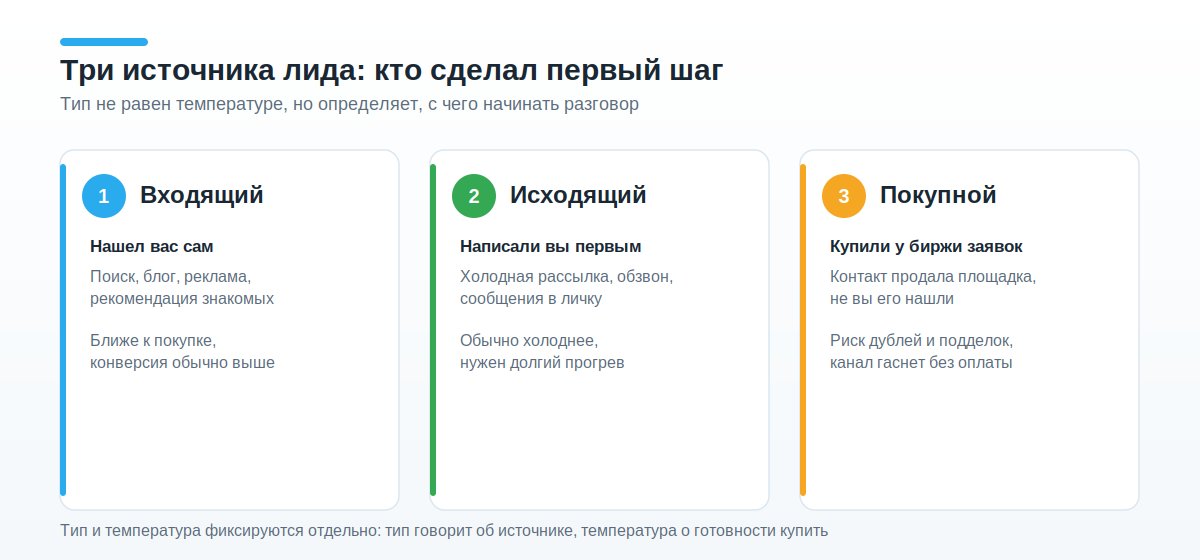Click the bold text Написали вы первым

pyautogui.click(x=550, y=246)
